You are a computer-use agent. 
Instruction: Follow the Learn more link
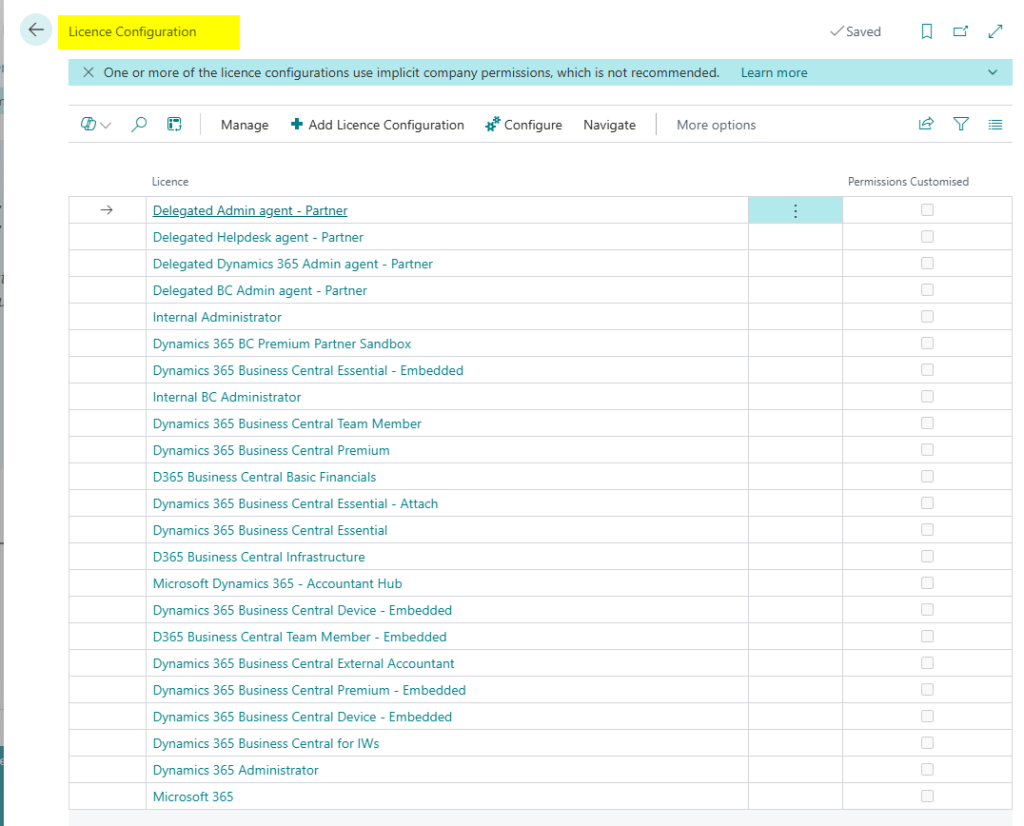coord(773,73)
